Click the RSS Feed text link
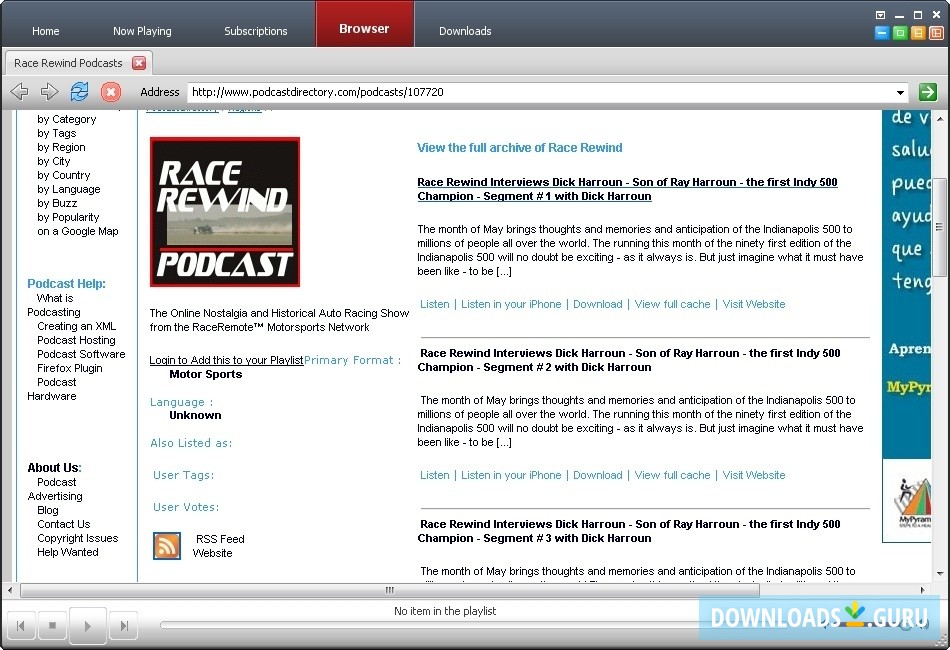The image size is (950, 650). point(220,539)
